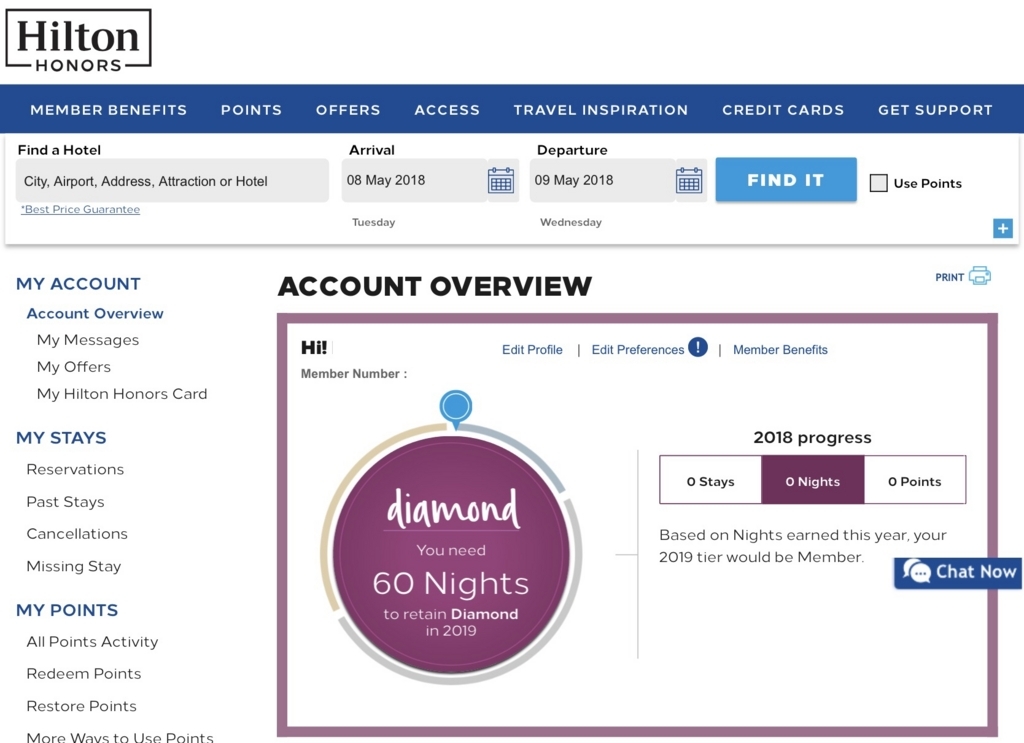Click the Chat Now button

(x=958, y=573)
